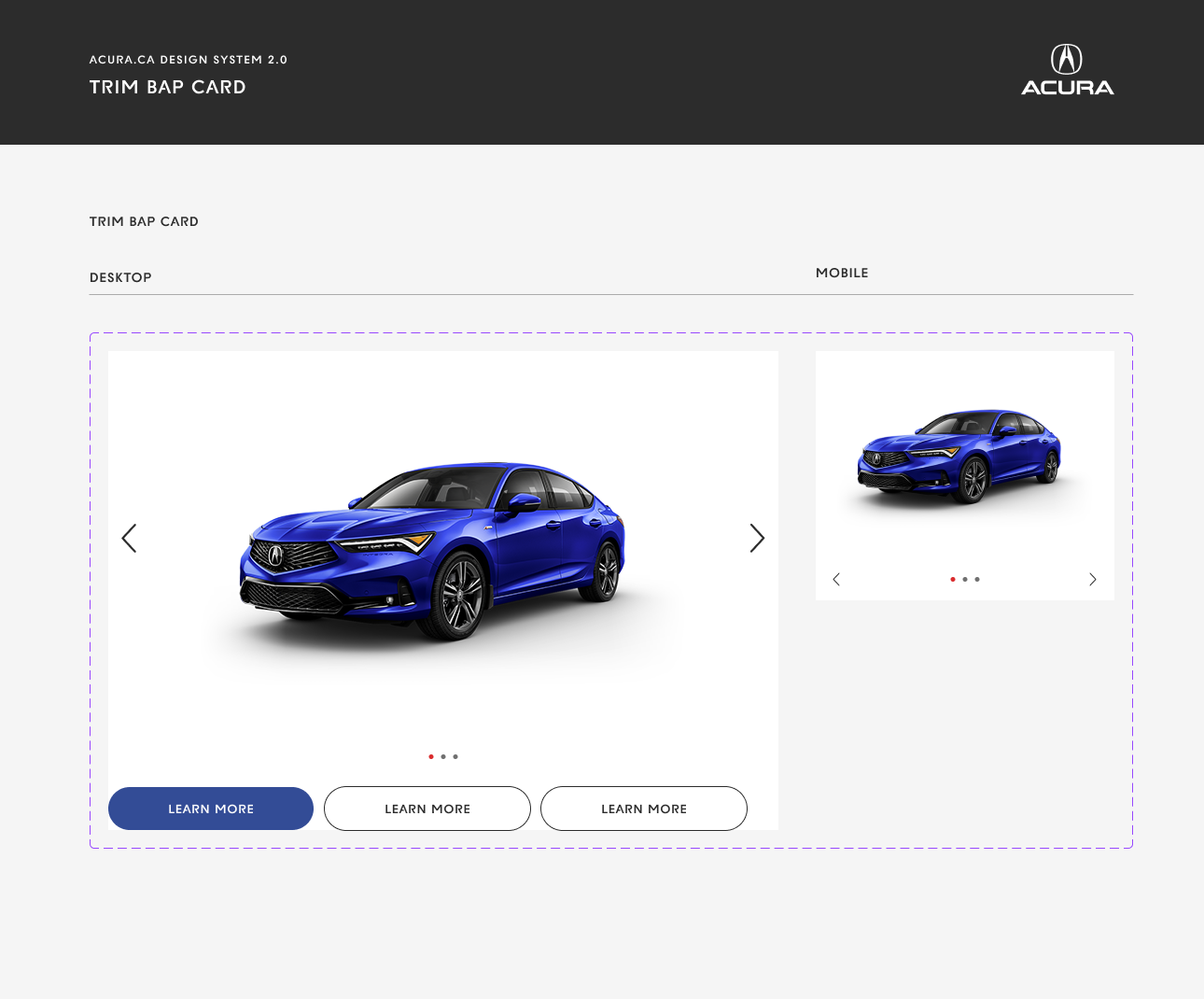Select first red pagination dot in desktop carousel
The image size is (1204, 999).
coord(431,757)
